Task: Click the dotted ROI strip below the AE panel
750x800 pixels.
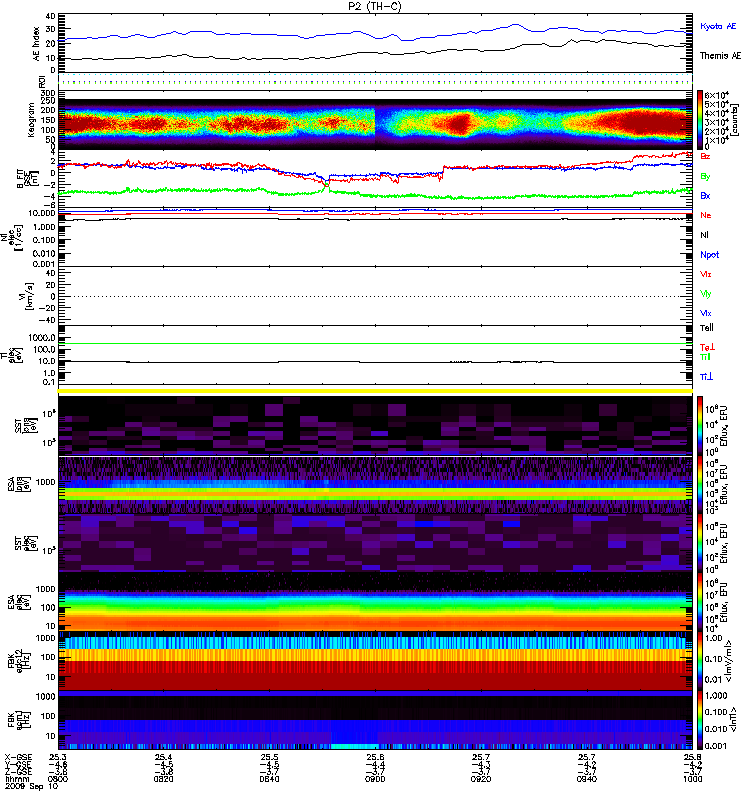Action: tap(375, 79)
